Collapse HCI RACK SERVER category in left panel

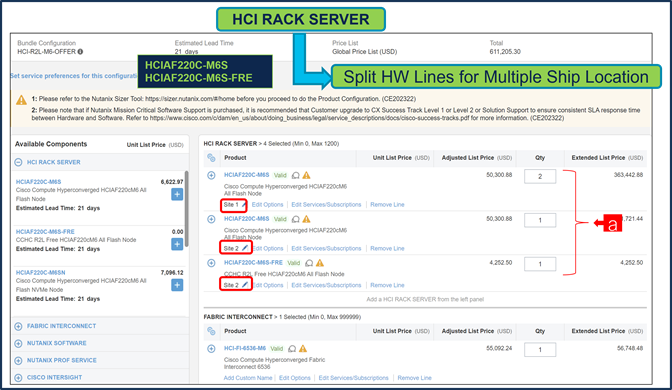[x=18, y=162]
